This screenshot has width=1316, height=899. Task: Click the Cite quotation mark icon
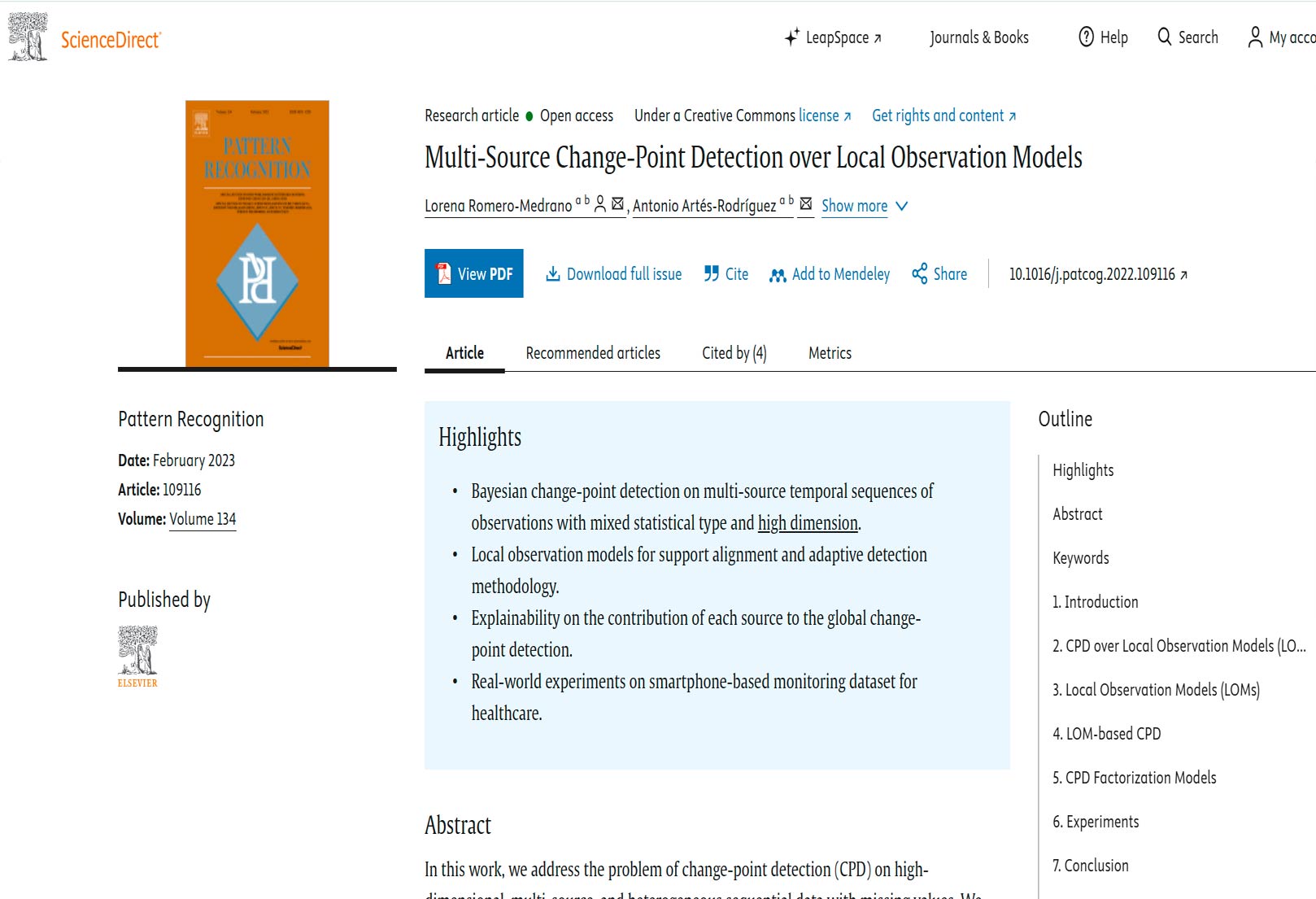(712, 273)
